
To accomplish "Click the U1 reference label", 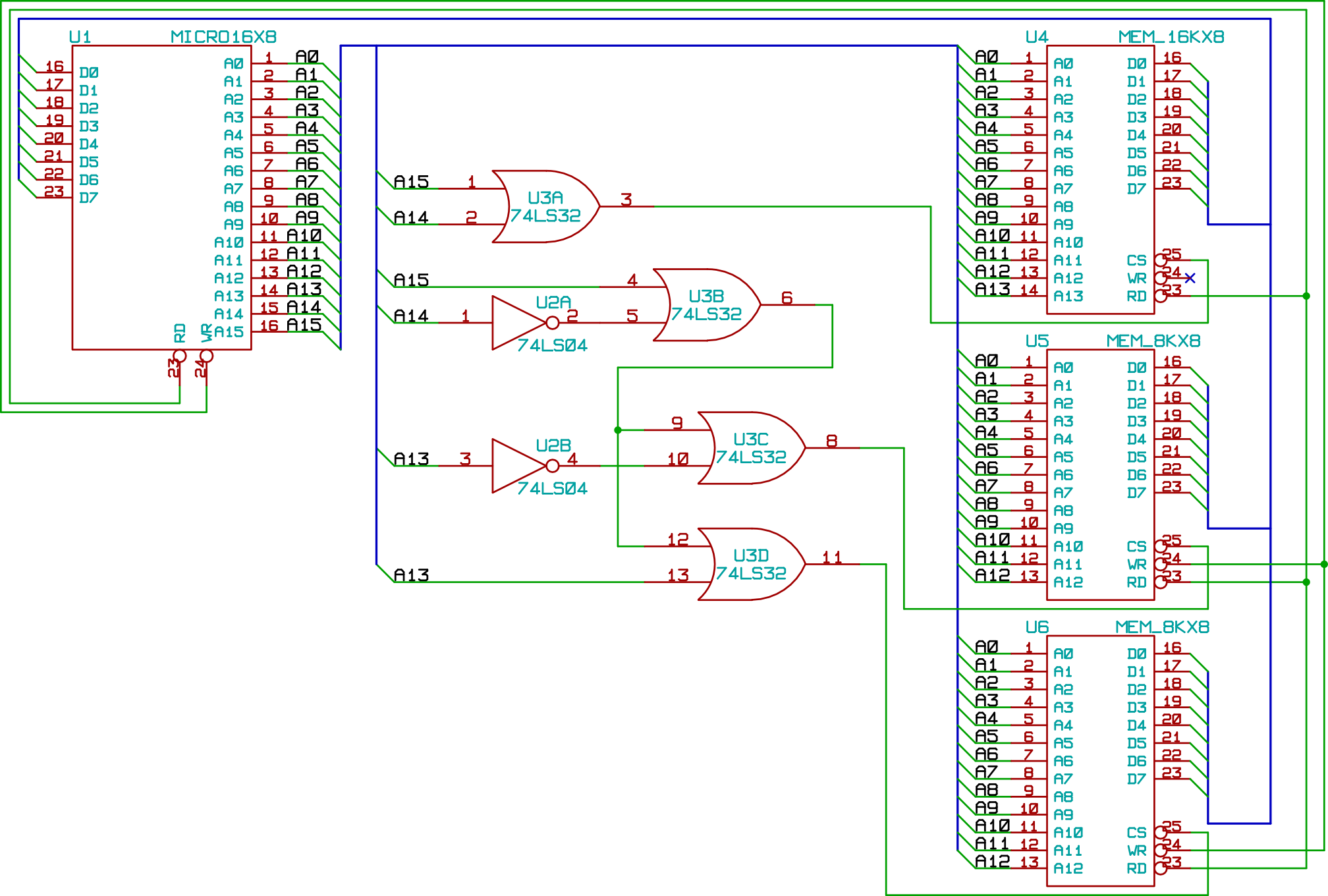I will coord(80,37).
